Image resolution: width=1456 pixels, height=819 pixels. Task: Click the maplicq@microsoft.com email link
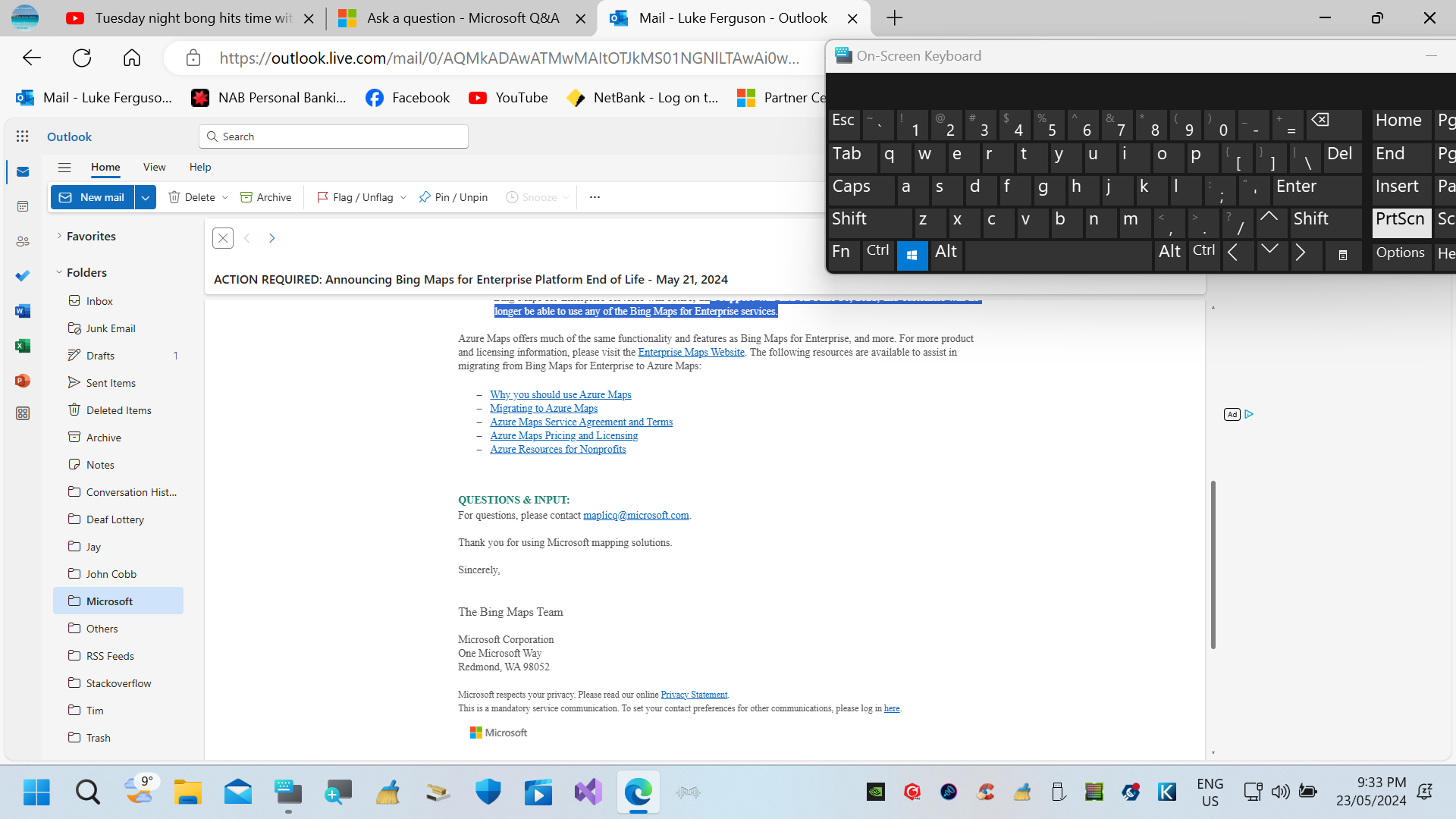[x=636, y=516]
